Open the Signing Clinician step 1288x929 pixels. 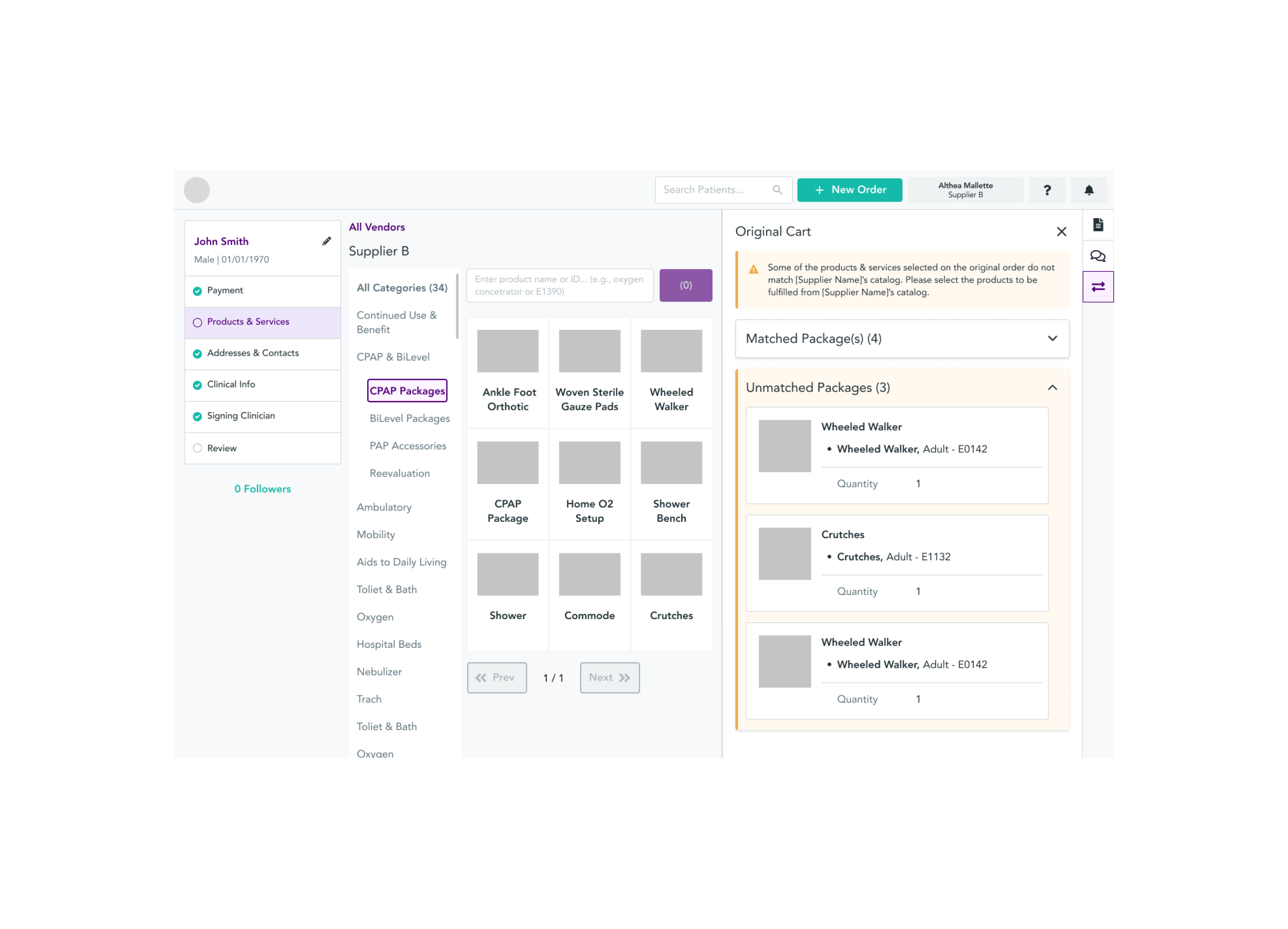[263, 416]
